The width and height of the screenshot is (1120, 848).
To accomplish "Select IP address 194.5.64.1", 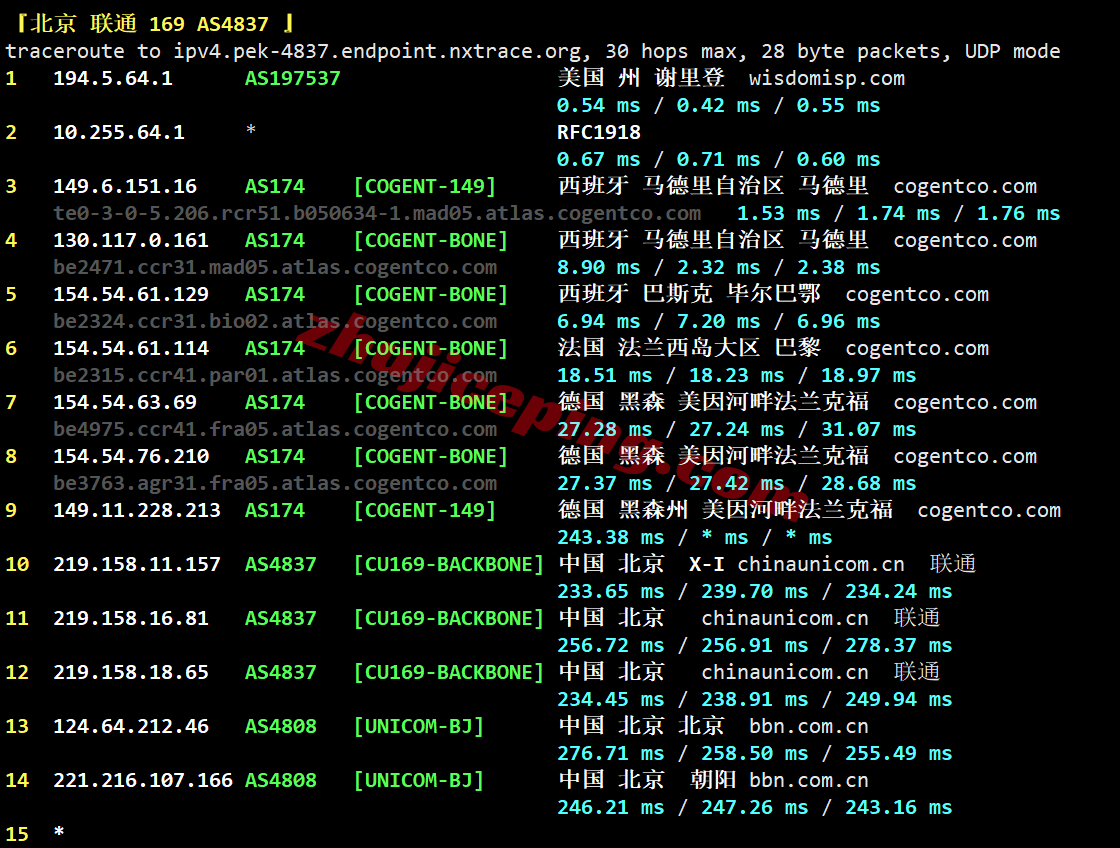I will (x=113, y=78).
